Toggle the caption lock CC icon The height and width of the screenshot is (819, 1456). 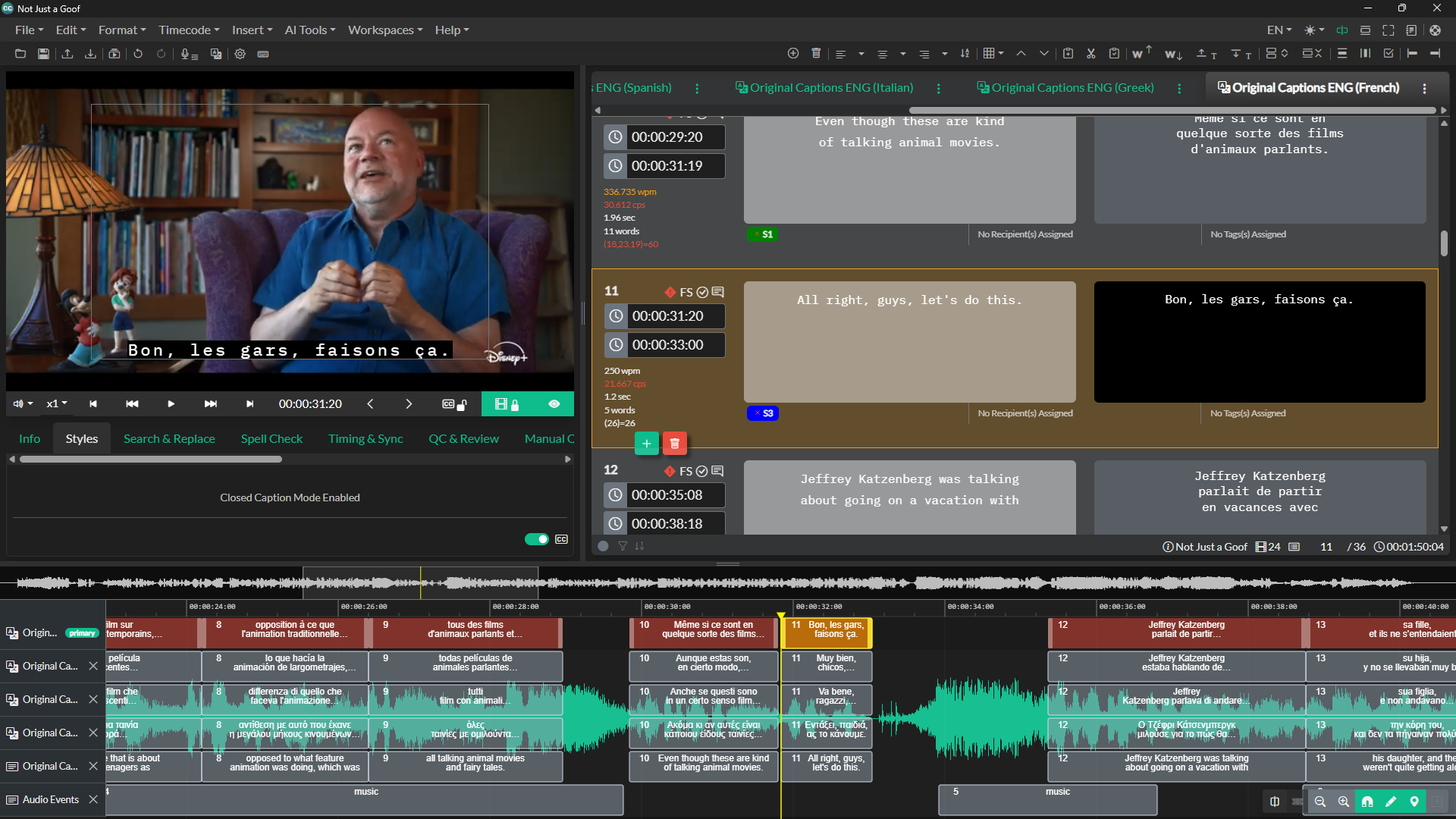coord(454,404)
